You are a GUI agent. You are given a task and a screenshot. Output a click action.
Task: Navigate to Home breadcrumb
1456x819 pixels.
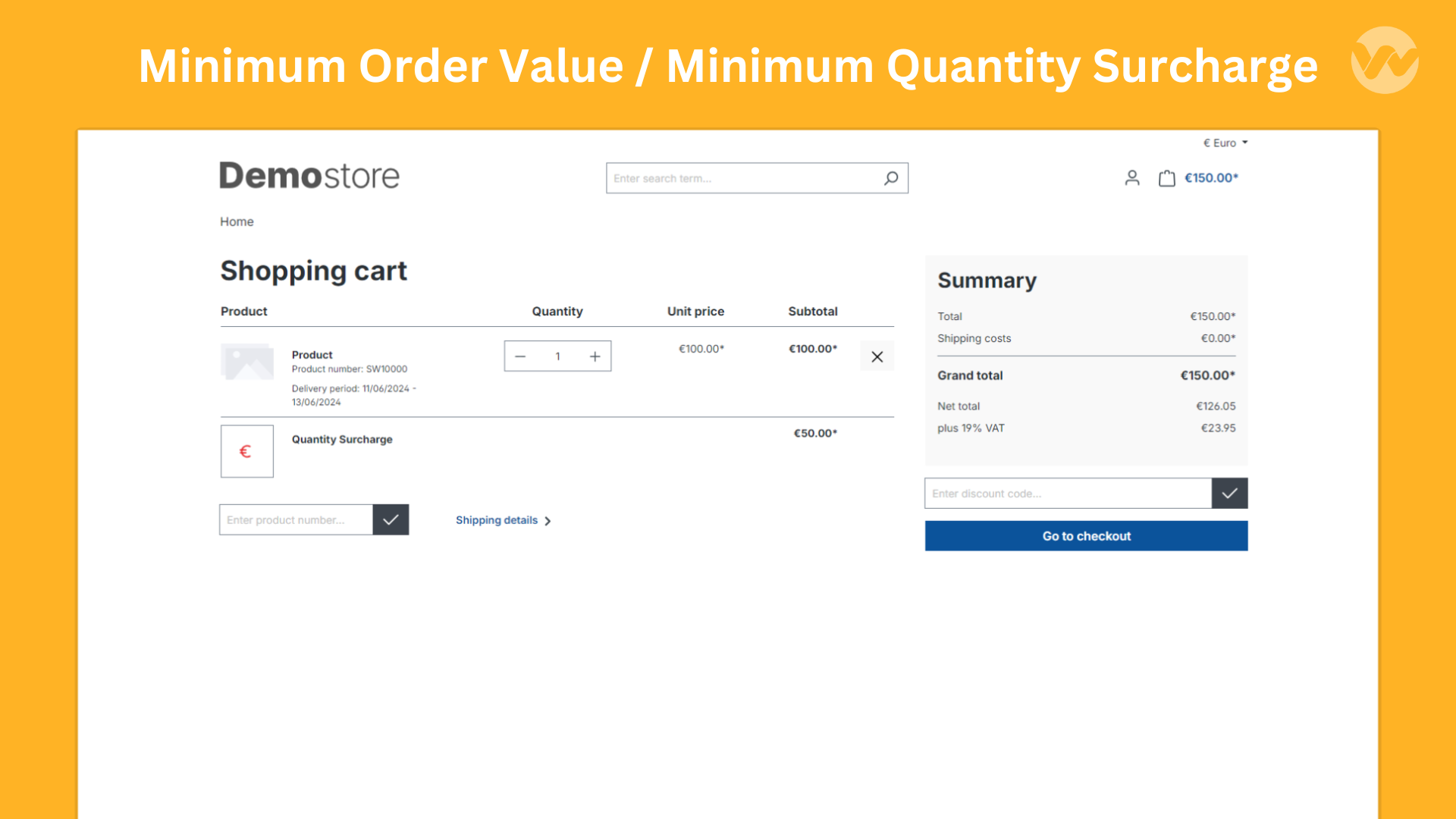(x=236, y=221)
